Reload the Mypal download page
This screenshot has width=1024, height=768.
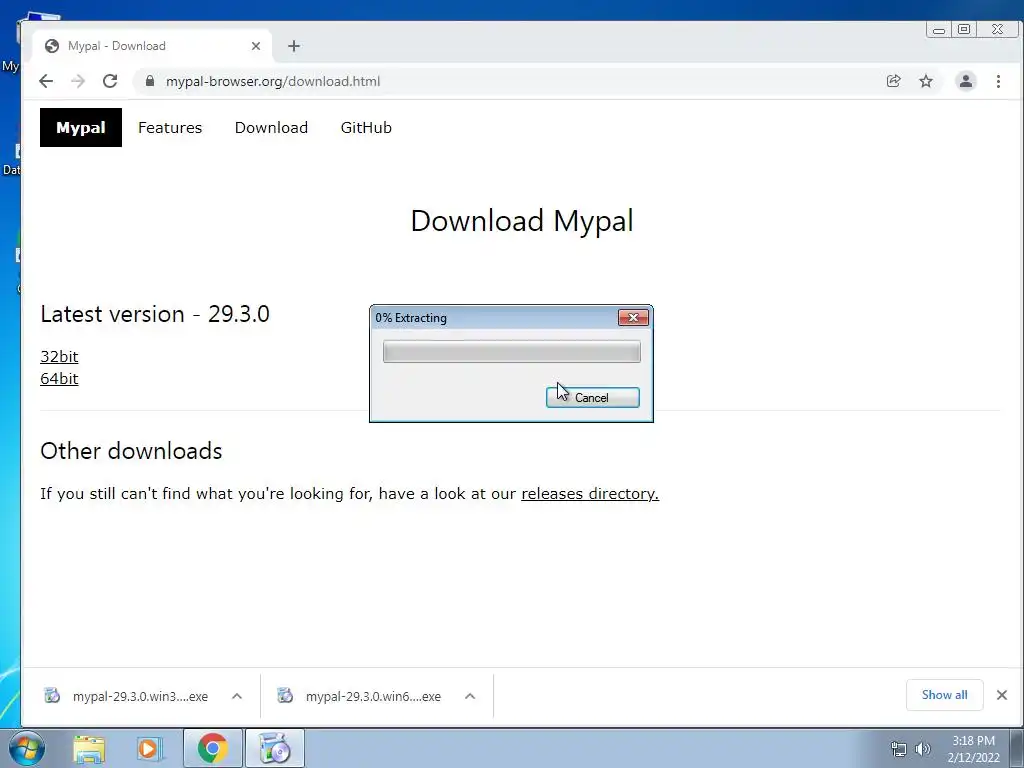pos(110,81)
